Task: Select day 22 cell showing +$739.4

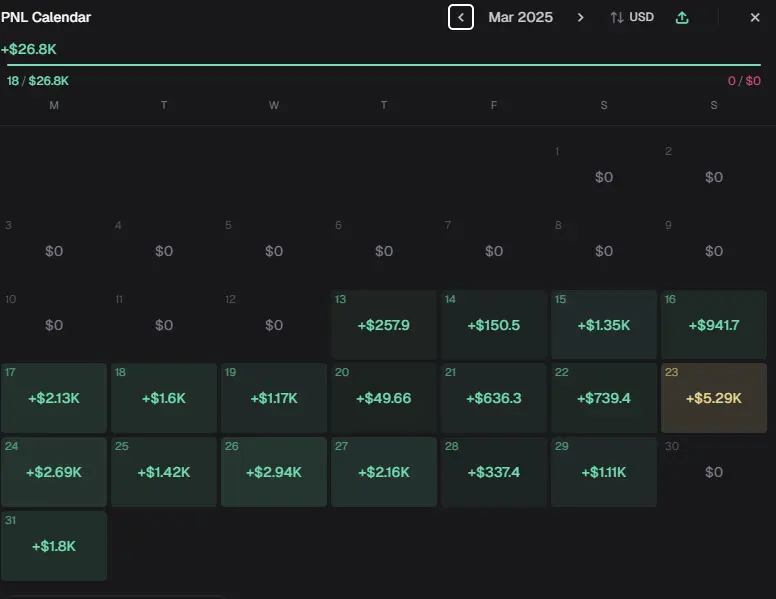Action: click(604, 398)
